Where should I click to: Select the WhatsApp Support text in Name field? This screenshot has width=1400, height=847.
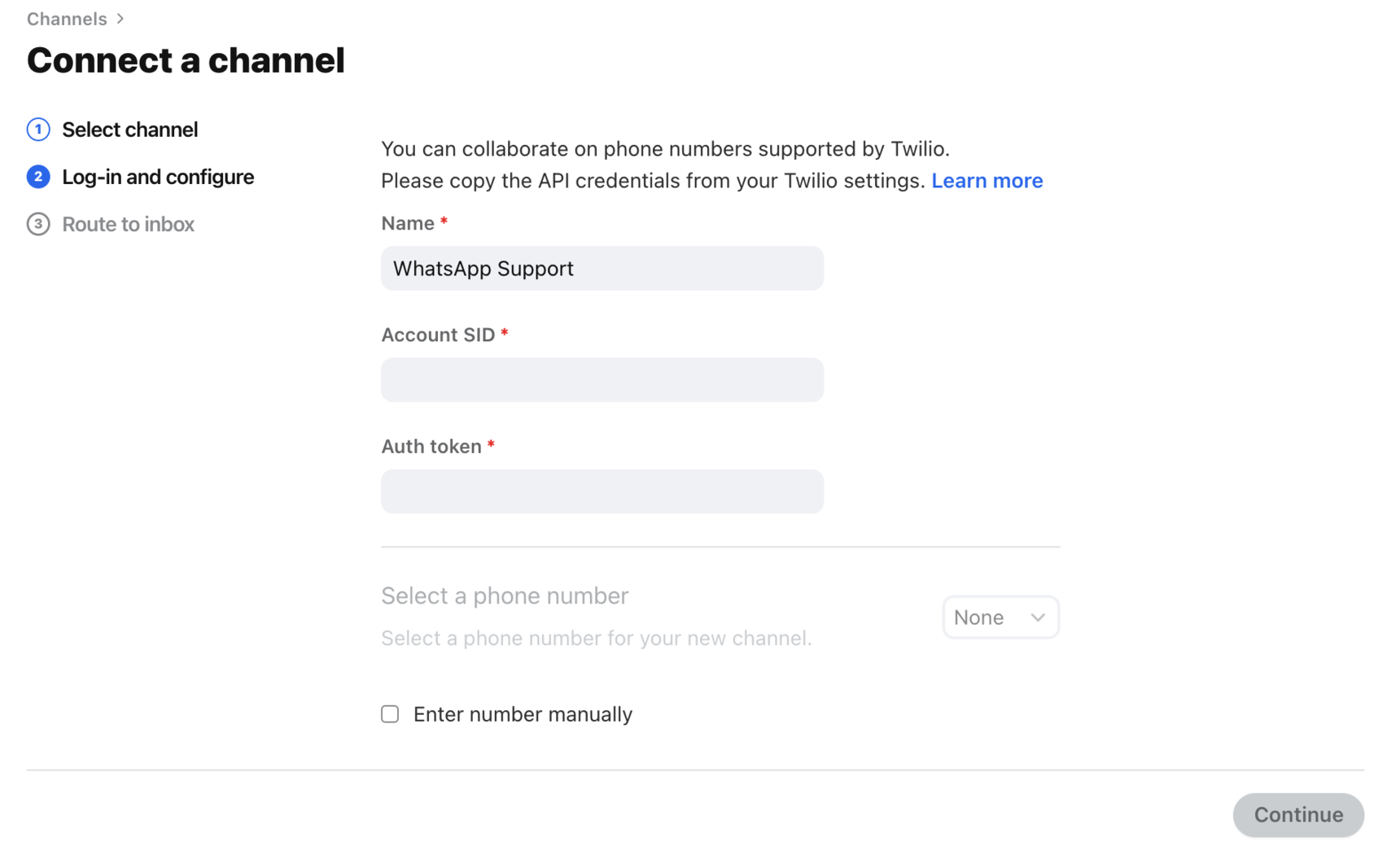(x=483, y=268)
